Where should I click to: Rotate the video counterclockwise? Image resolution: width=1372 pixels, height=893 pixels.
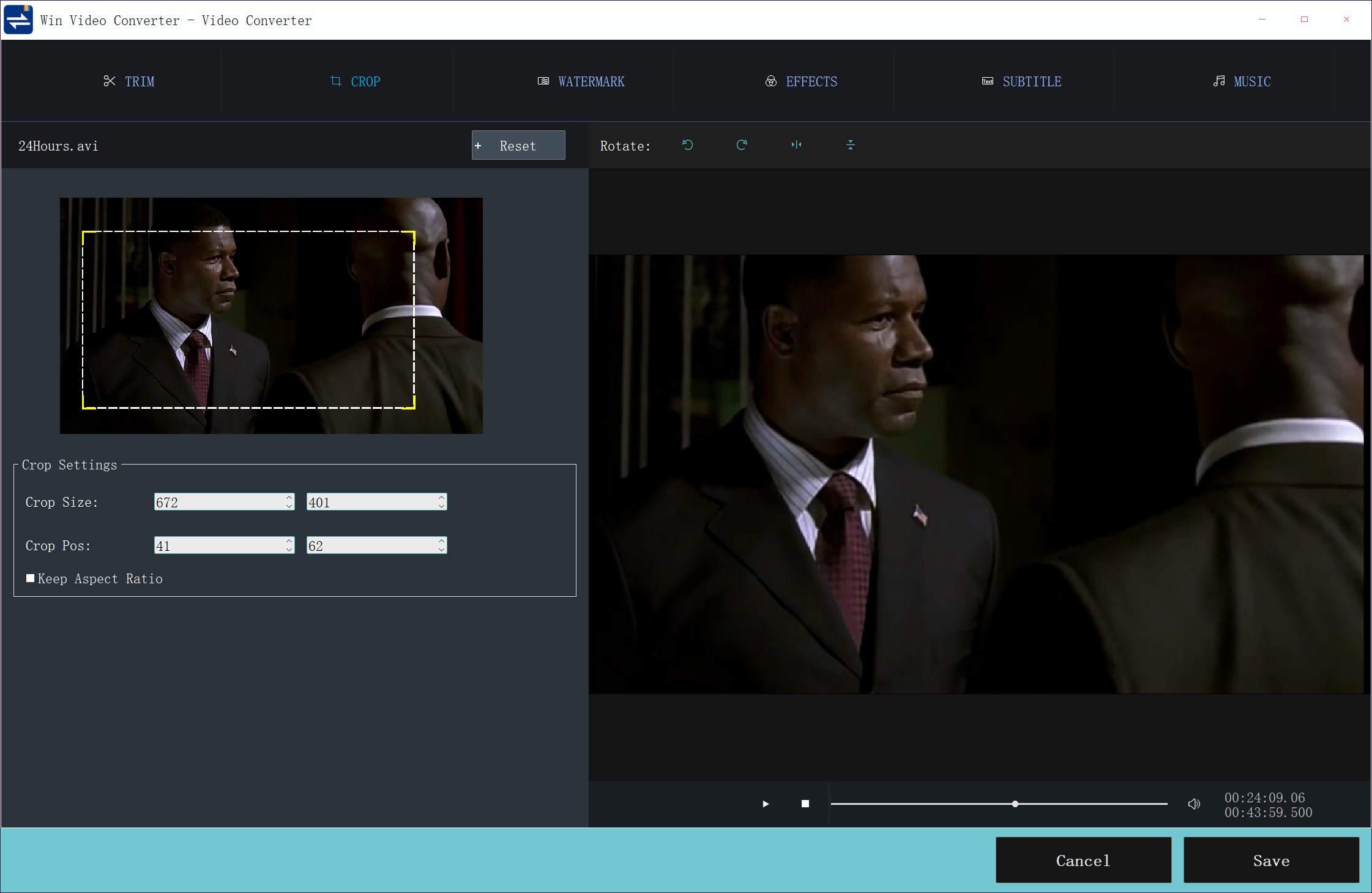point(687,145)
